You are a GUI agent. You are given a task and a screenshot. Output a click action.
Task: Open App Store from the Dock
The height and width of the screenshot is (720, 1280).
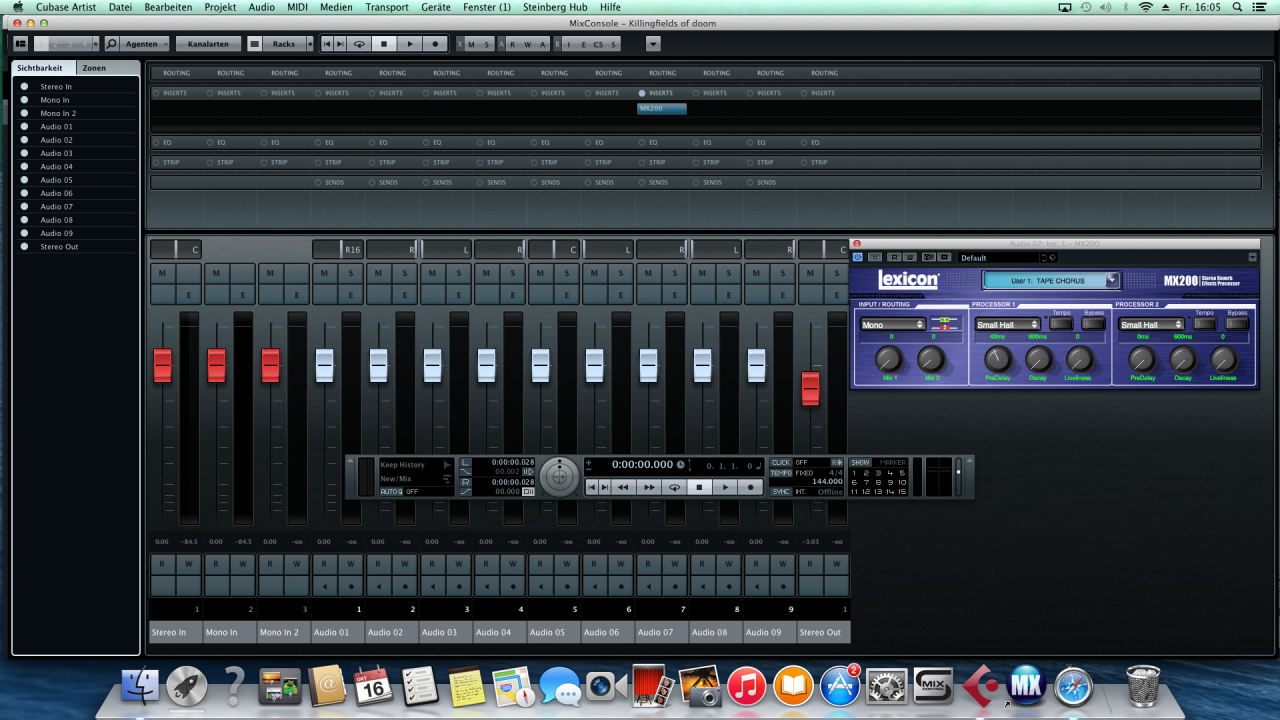coord(840,686)
